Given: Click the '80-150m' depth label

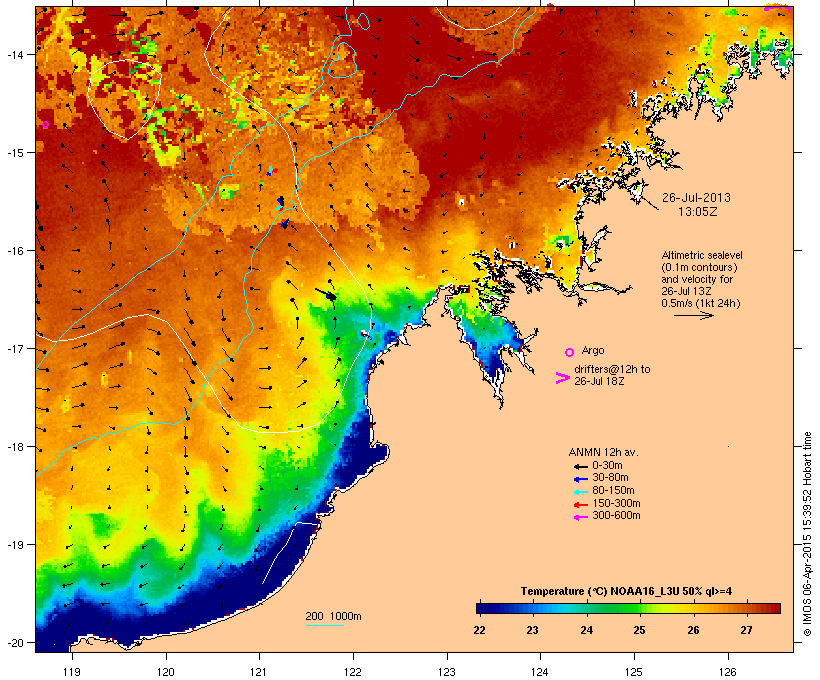Looking at the screenshot, I should [613, 491].
